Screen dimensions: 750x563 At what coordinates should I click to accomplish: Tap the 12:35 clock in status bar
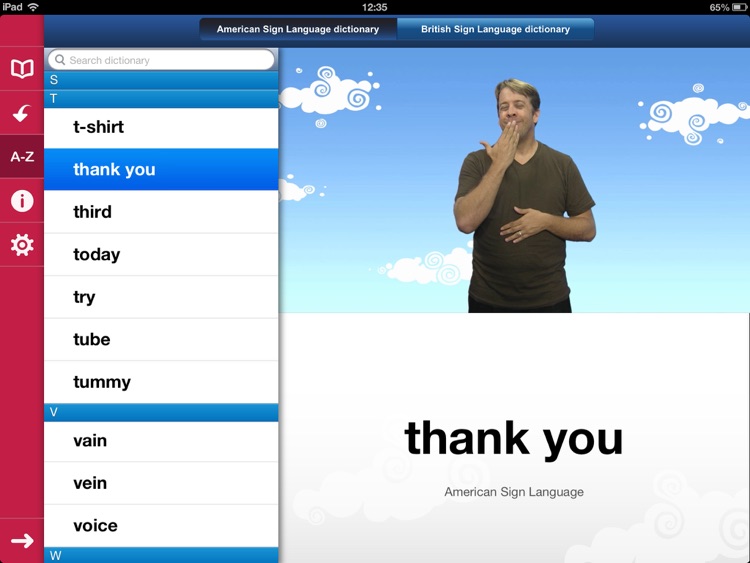coord(375,7)
